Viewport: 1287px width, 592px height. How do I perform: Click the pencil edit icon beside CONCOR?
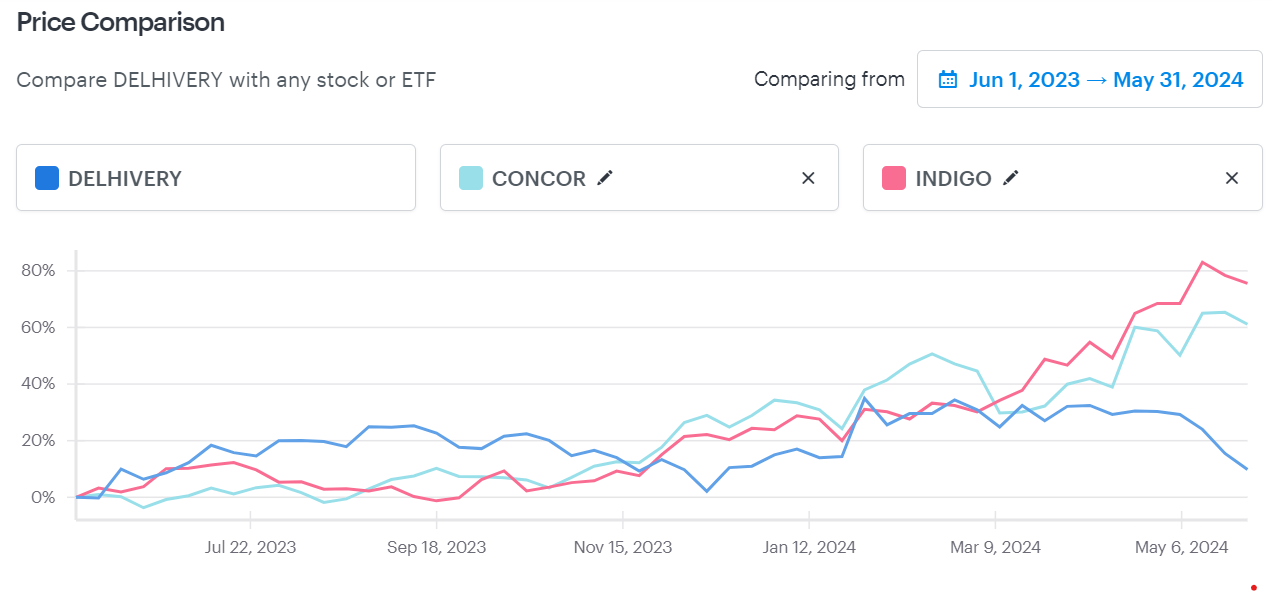click(605, 177)
